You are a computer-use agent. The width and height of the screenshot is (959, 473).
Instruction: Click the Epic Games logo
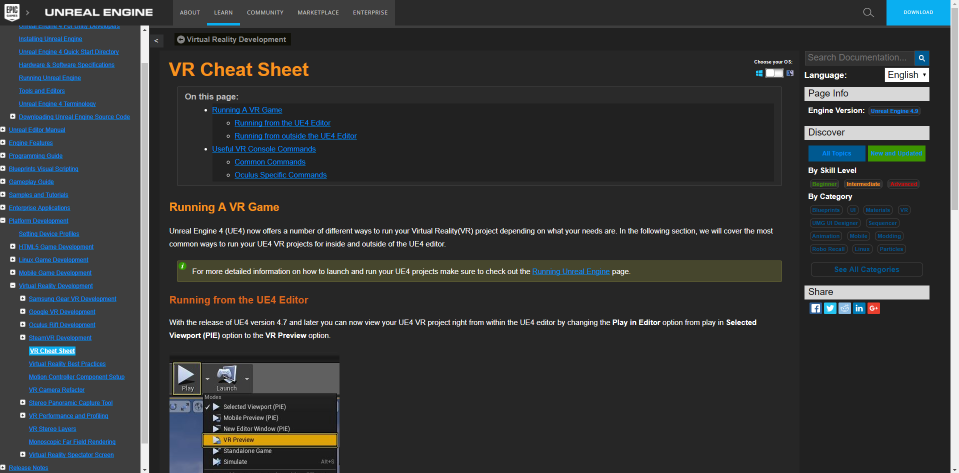[12, 12]
